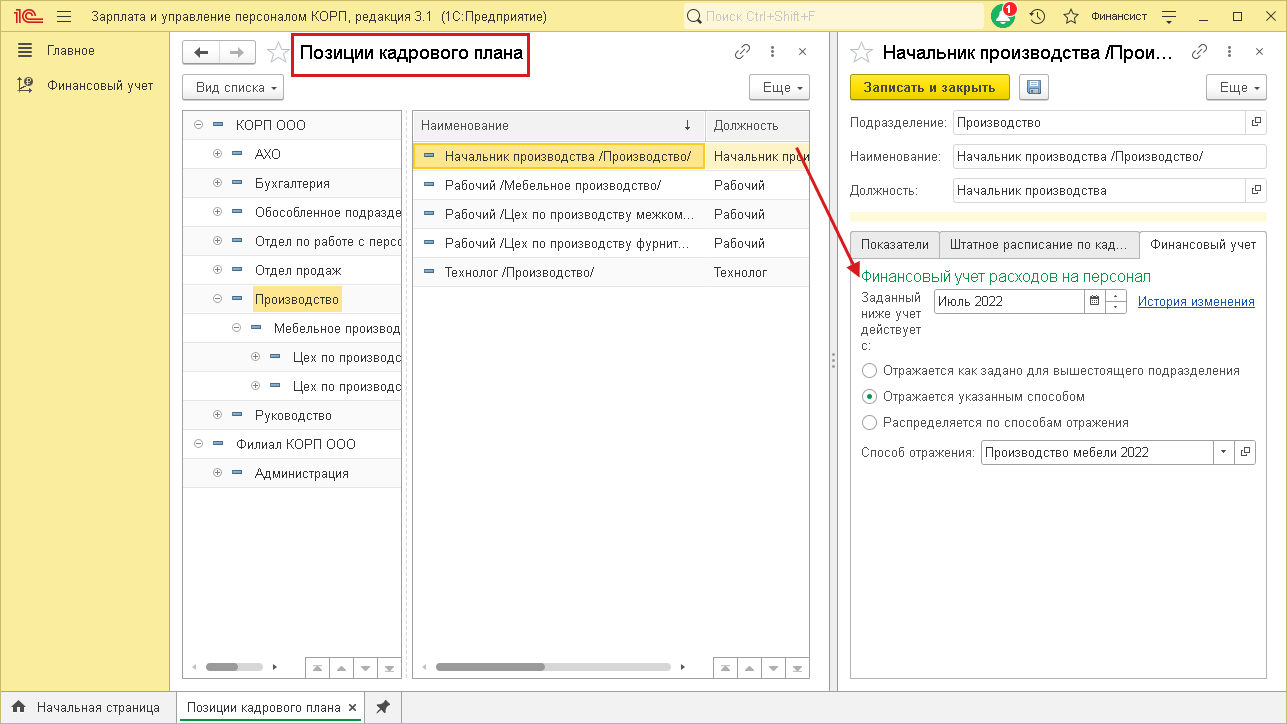Open the history clock icon

point(1037,16)
